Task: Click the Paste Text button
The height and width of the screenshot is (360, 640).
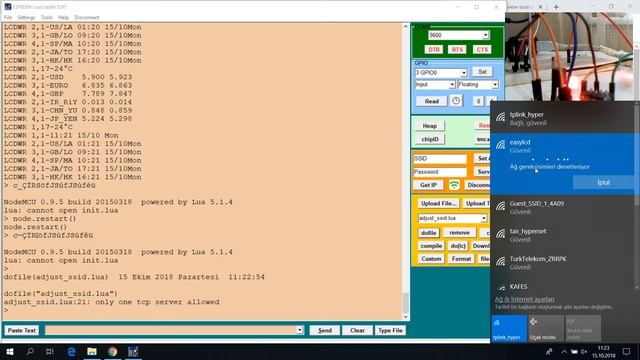Action: pyautogui.click(x=22, y=330)
